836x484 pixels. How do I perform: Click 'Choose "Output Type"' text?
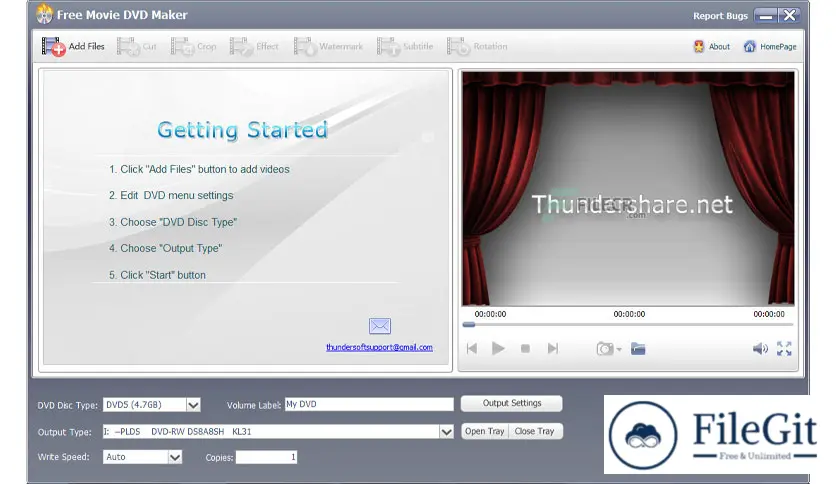coord(165,248)
